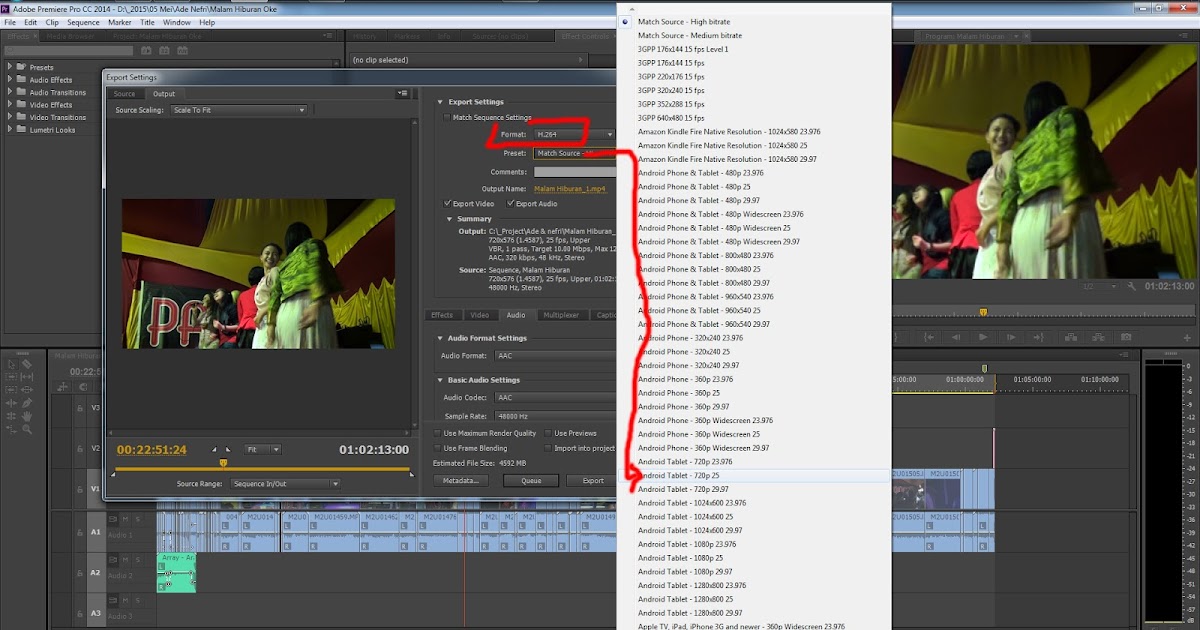Image resolution: width=1200 pixels, height=630 pixels.
Task: Mute audio track A1
Action: pyautogui.click(x=125, y=518)
